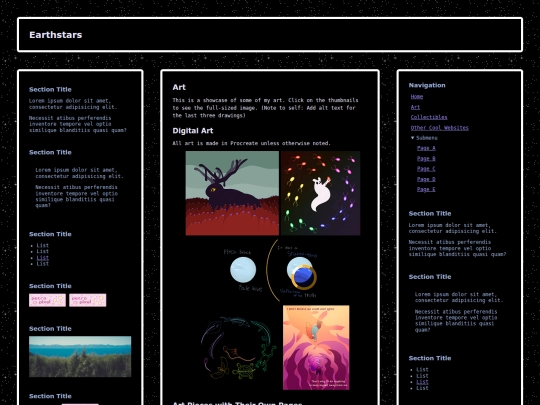540x405 pixels.
Task: Go to the Art page link
Action: tap(415, 107)
